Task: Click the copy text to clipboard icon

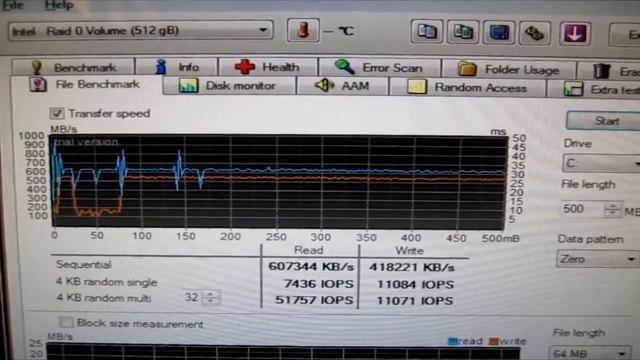Action: coord(427,32)
